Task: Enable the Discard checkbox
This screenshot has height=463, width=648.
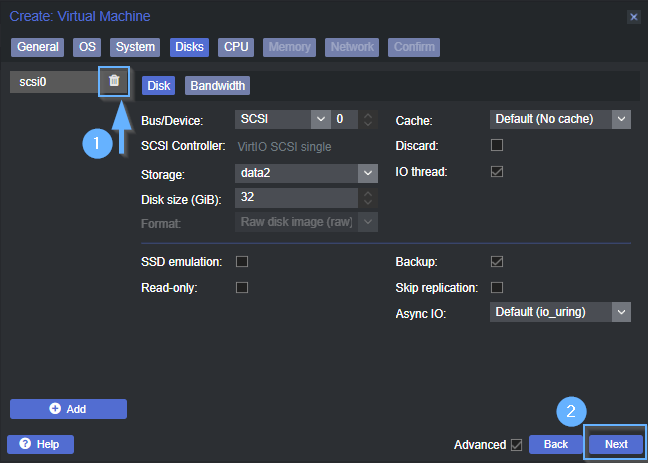Action: 496,146
